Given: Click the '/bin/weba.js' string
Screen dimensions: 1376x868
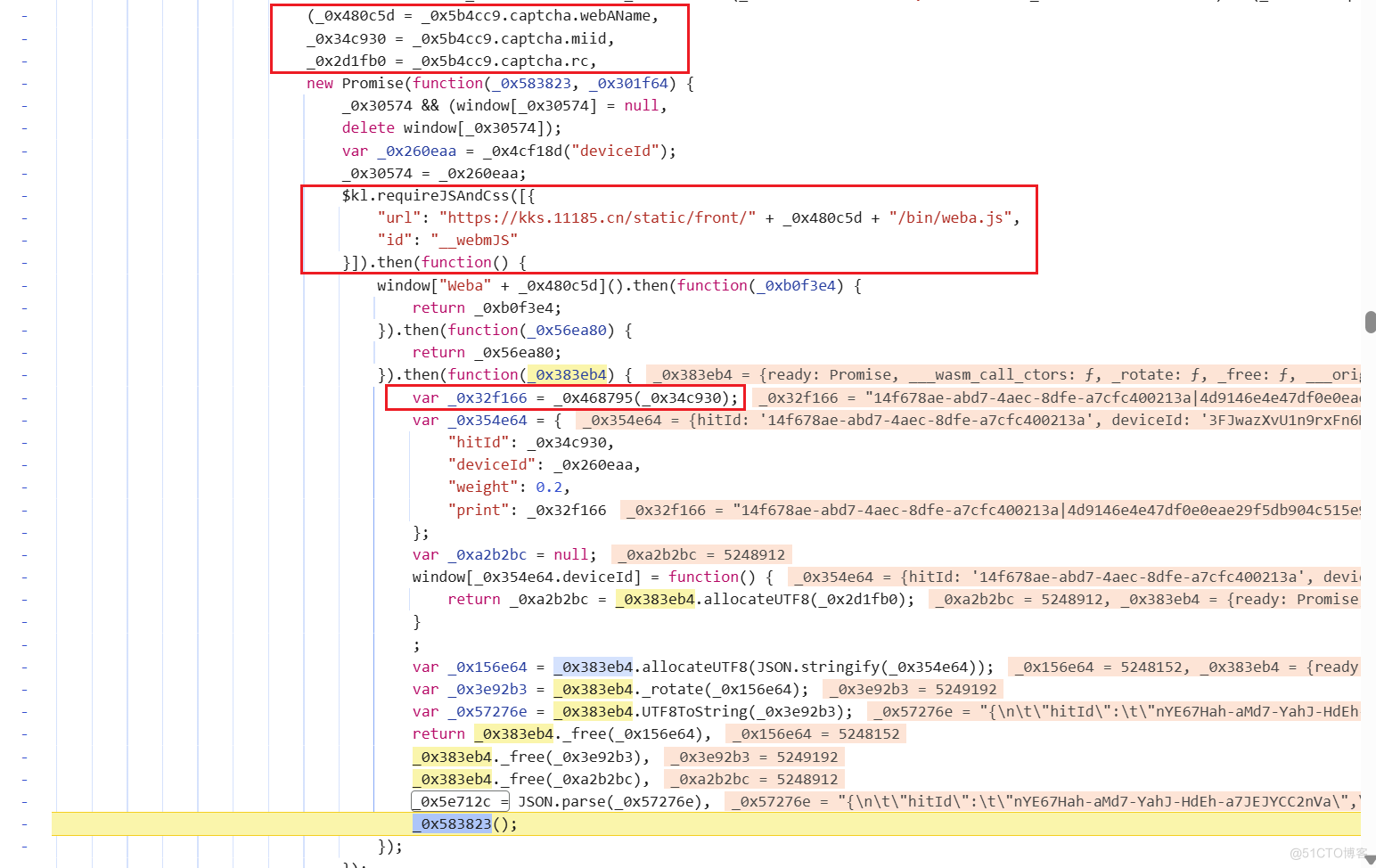Looking at the screenshot, I should click(950, 218).
